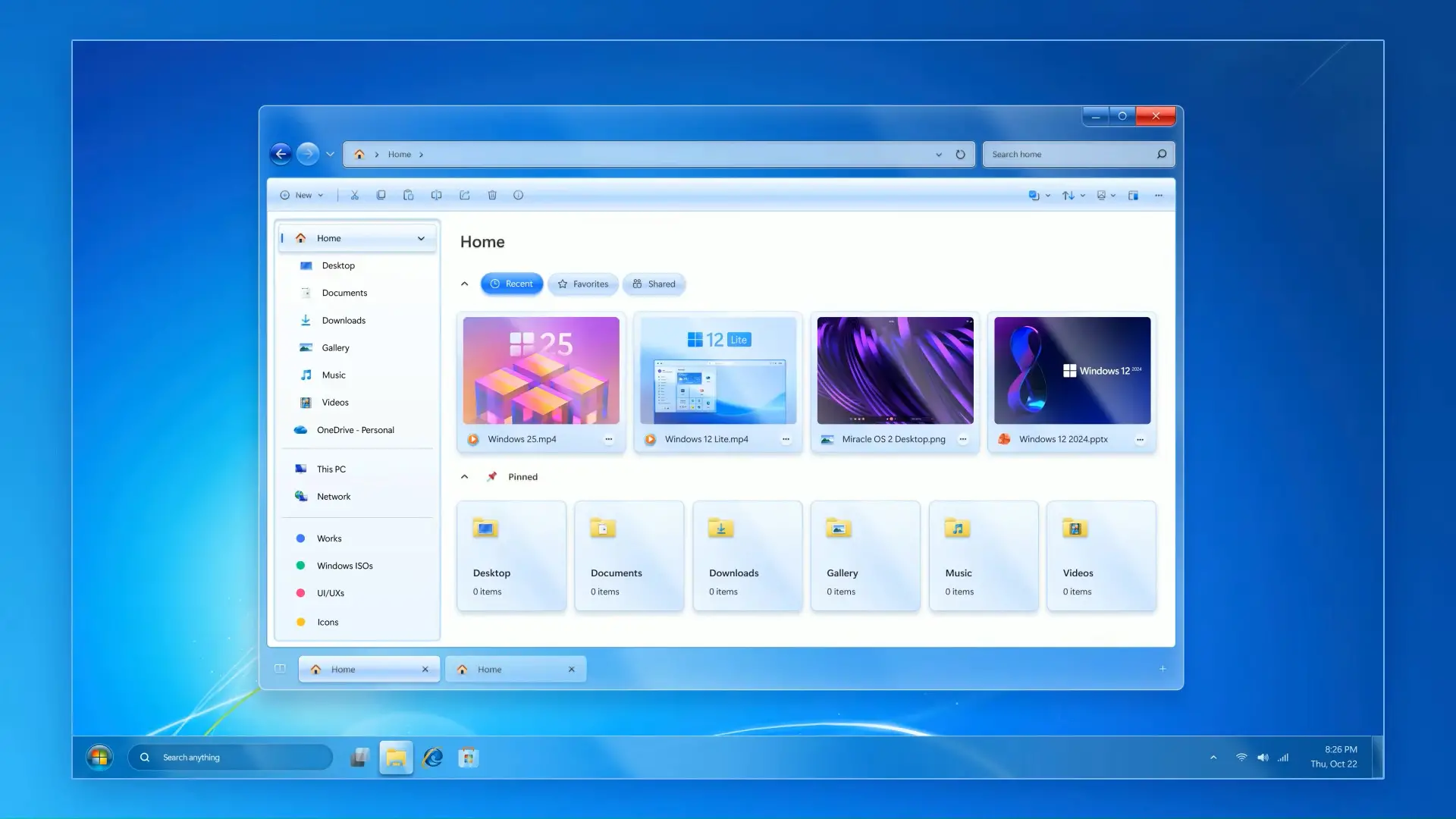Open the View layout dropdown
Image resolution: width=1456 pixels, height=819 pixels.
tap(1106, 195)
